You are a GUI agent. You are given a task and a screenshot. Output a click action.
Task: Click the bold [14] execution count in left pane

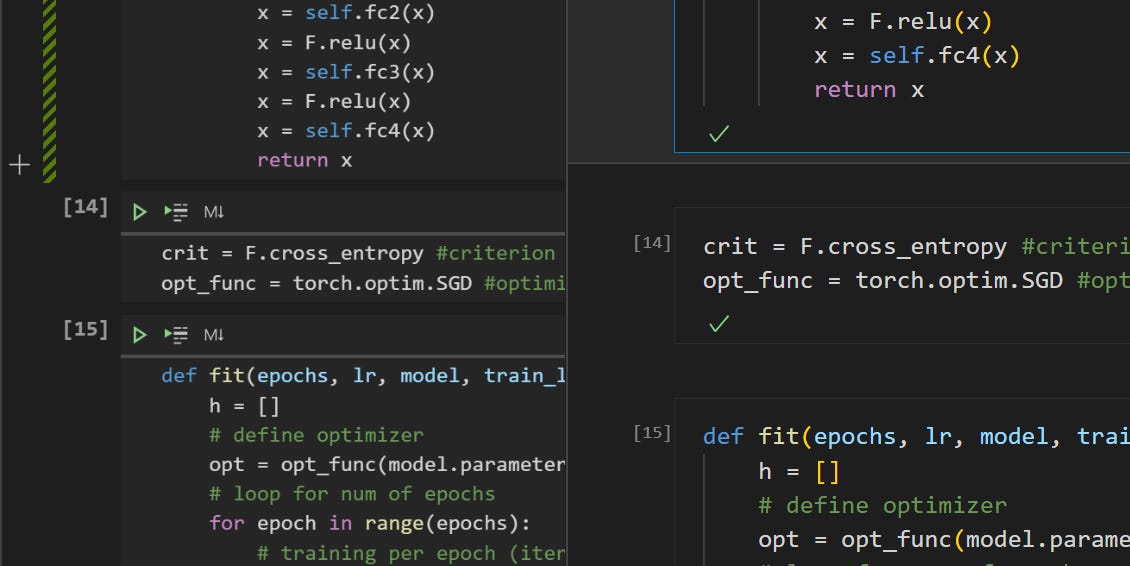tap(85, 207)
